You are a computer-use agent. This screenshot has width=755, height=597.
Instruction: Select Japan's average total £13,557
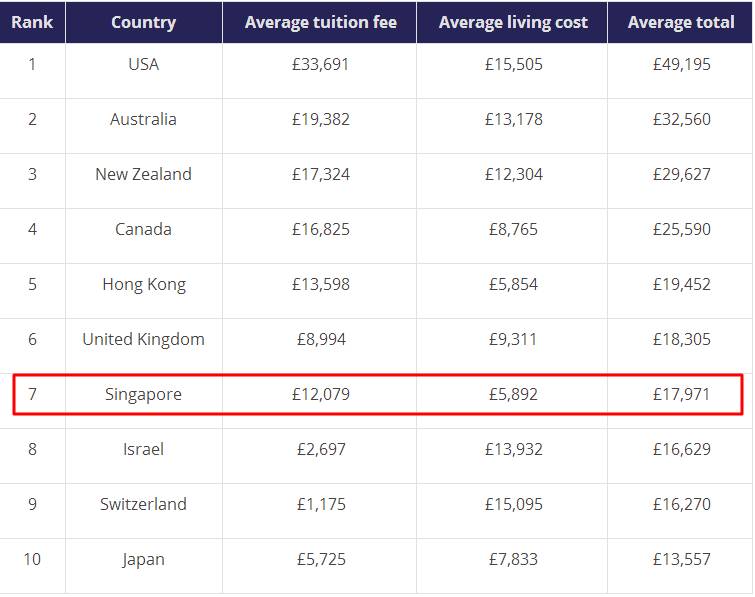click(681, 559)
